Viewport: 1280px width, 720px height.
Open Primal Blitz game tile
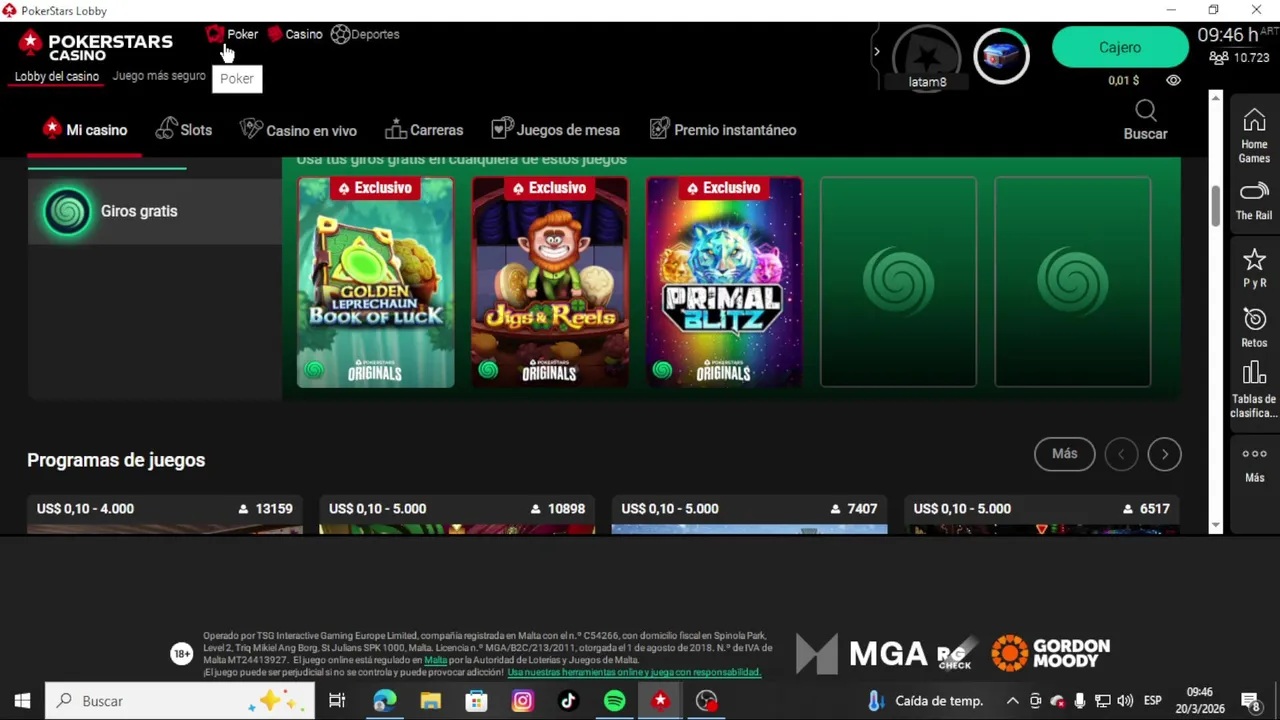click(724, 282)
